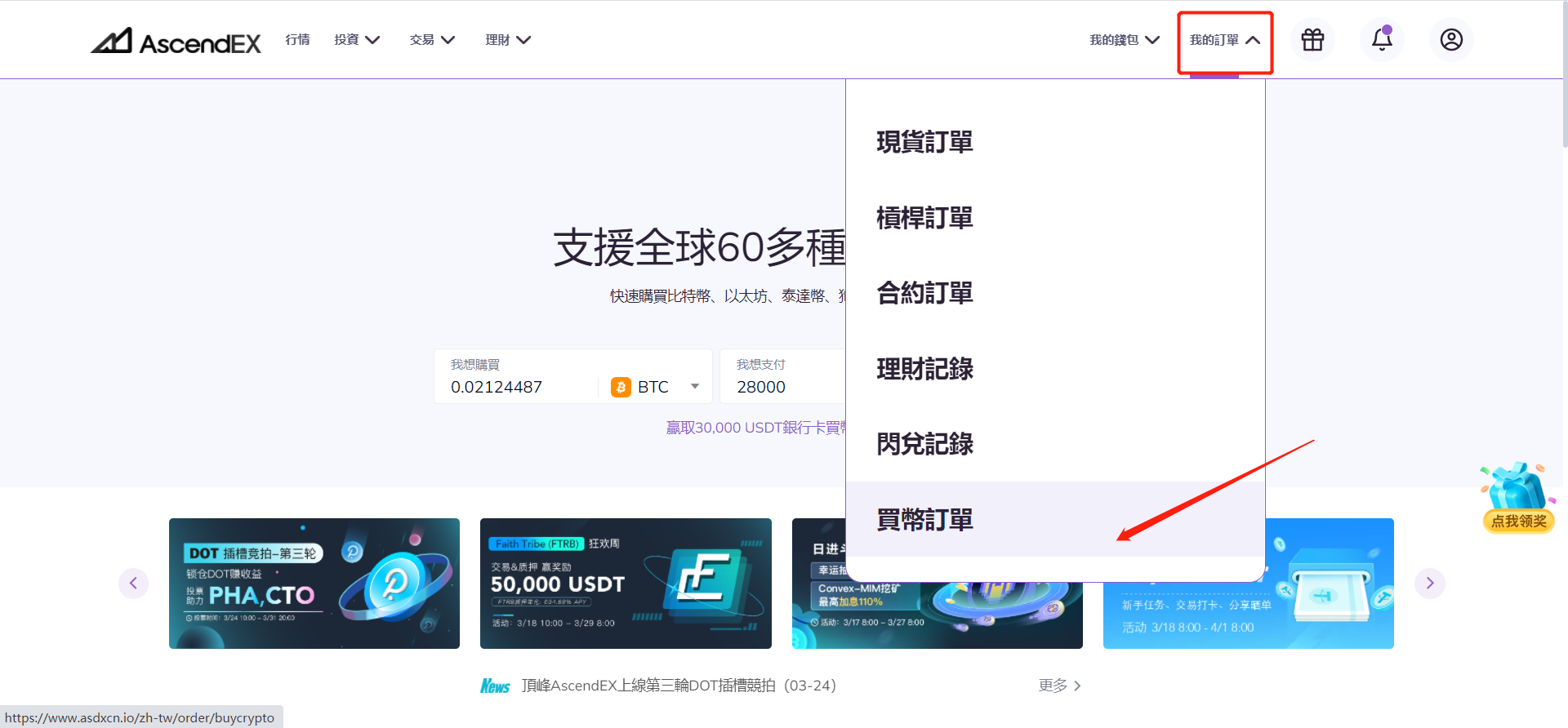Open the user account icon
The width and height of the screenshot is (1568, 728).
click(1451, 39)
